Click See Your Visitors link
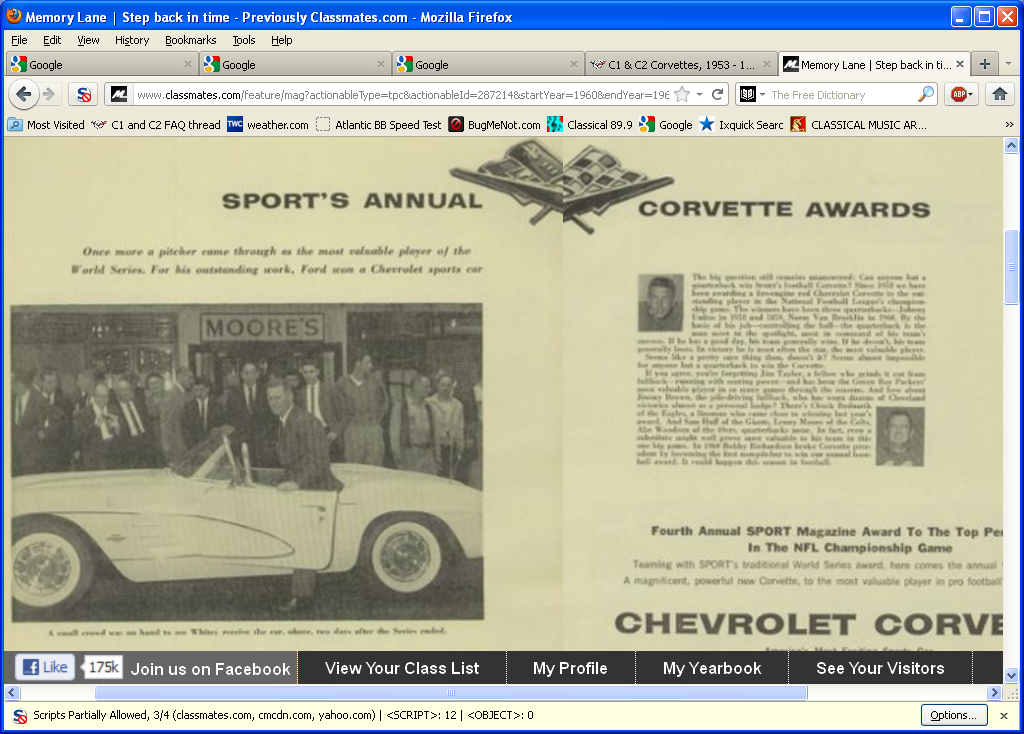Screen dimensions: 1024x734 coord(880,668)
